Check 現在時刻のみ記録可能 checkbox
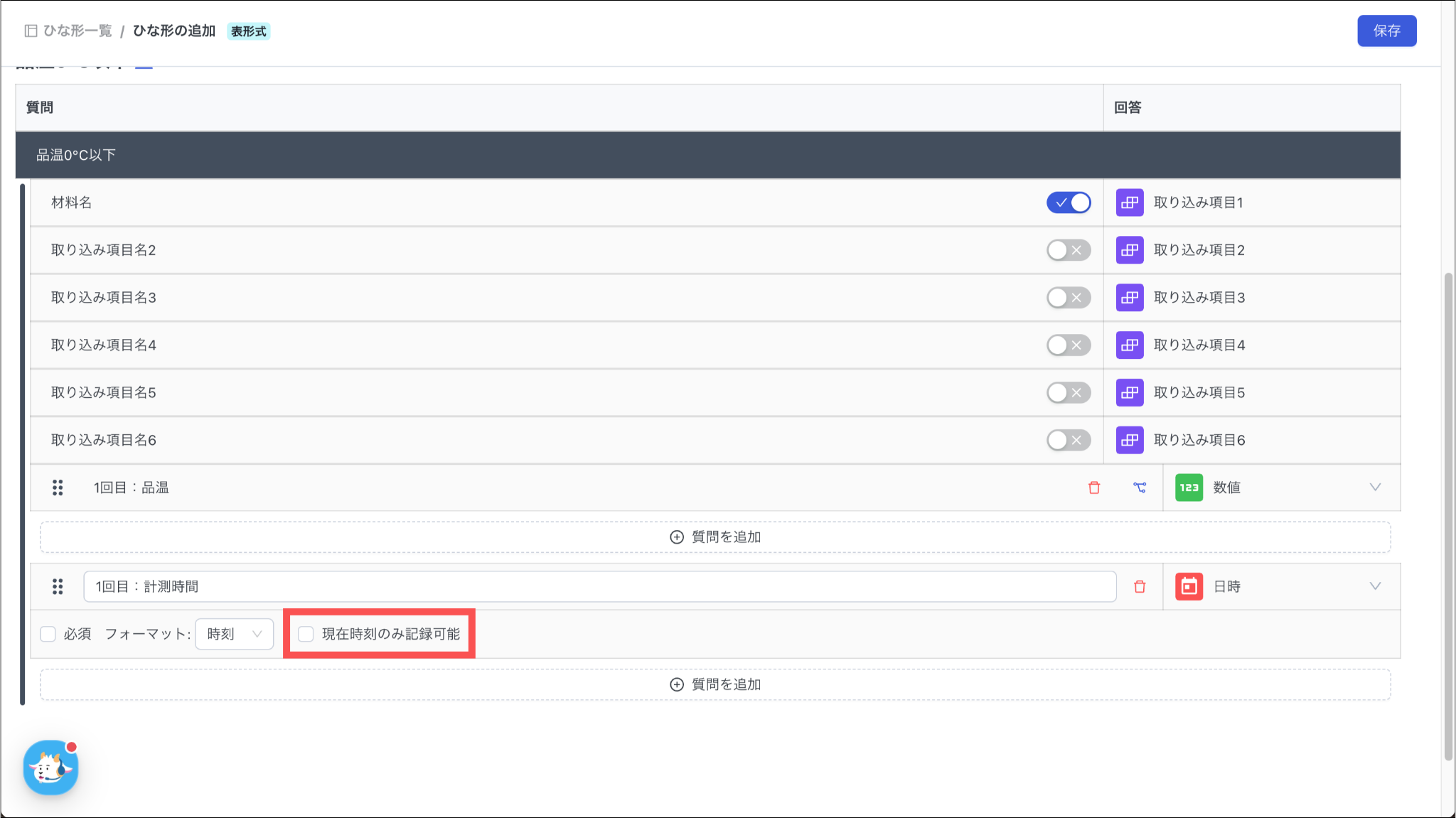 coord(306,634)
